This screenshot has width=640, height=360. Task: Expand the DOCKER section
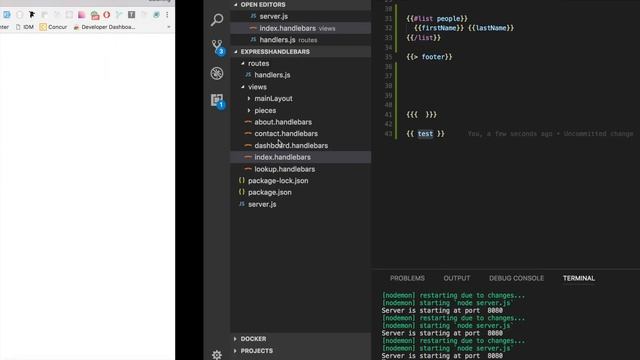(x=236, y=339)
